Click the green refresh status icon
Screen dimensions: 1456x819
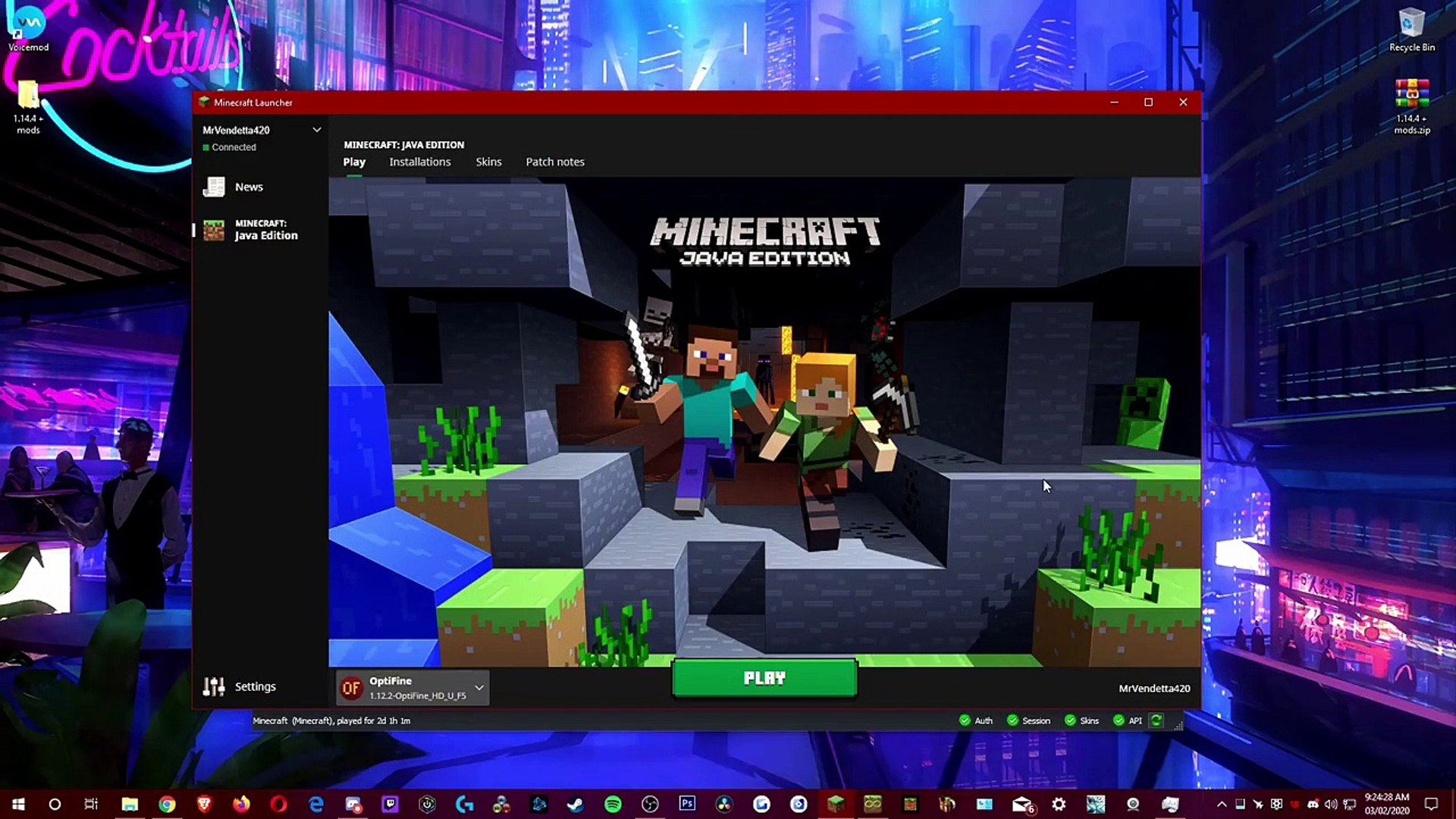(x=1156, y=720)
